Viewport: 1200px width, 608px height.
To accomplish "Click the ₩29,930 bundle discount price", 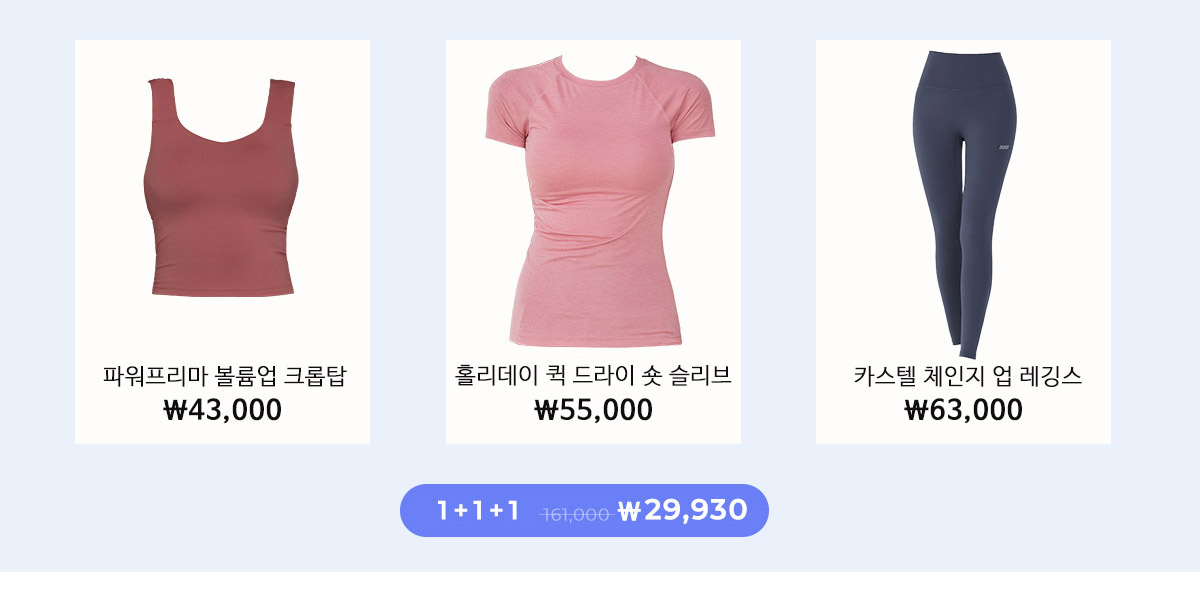I will (x=683, y=511).
